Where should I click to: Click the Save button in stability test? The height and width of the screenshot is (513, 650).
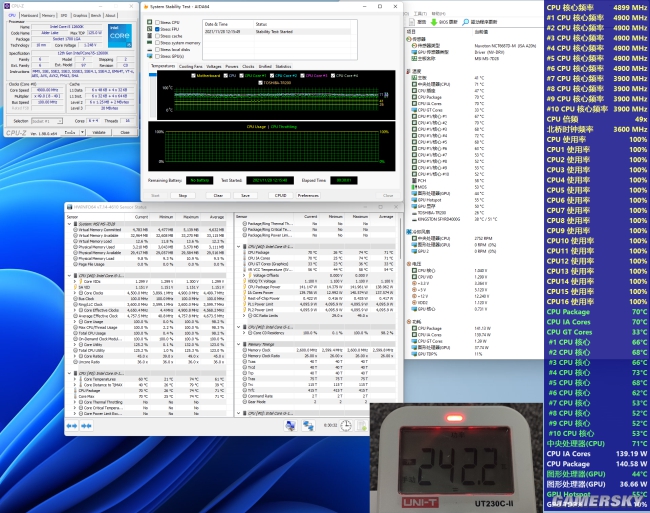(245, 195)
